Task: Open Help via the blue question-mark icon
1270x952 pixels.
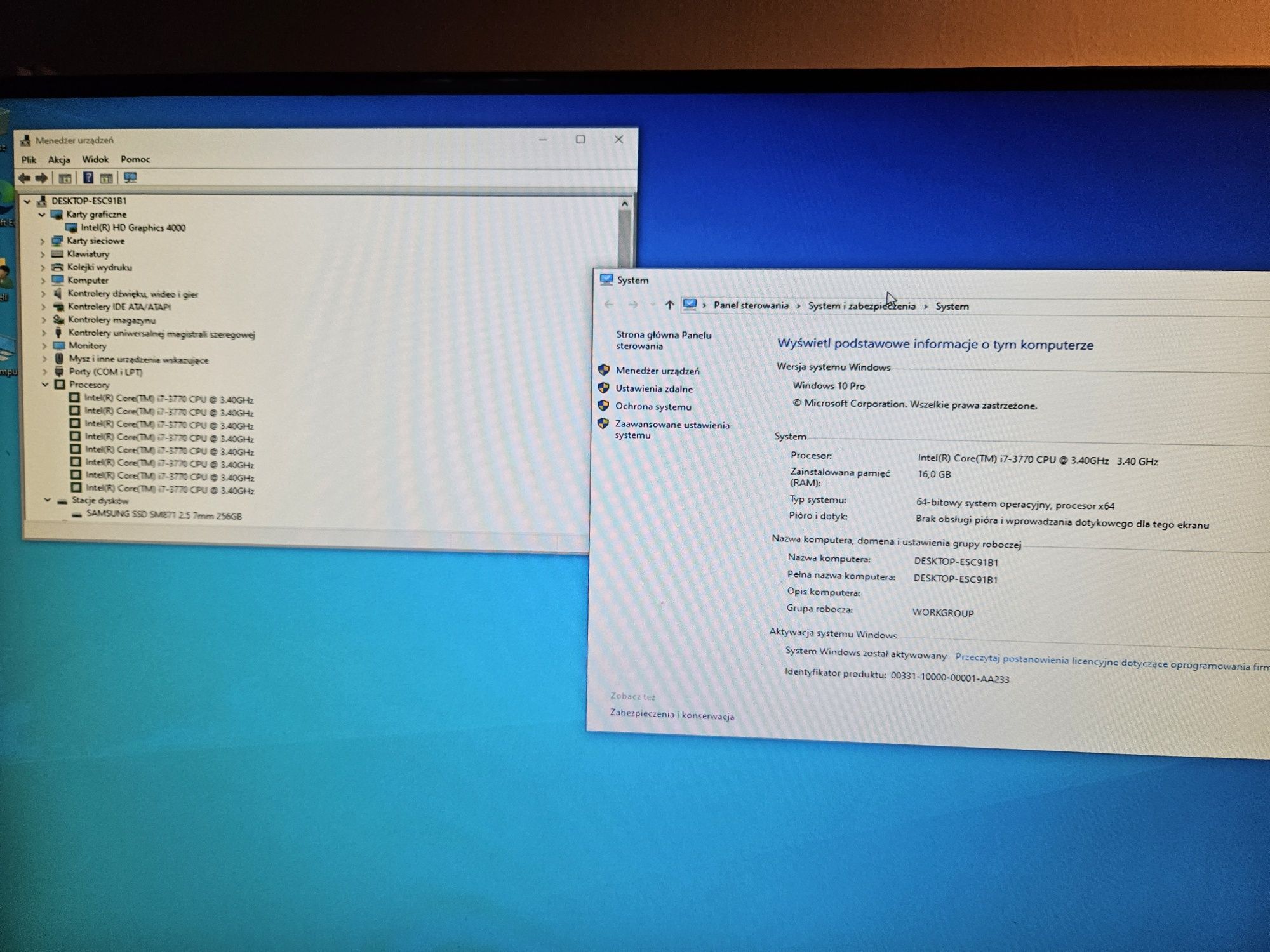Action: [88, 178]
